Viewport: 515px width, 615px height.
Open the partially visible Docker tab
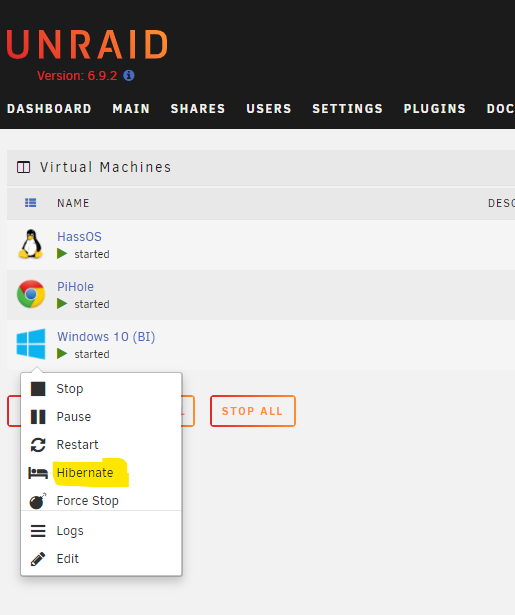click(x=500, y=109)
